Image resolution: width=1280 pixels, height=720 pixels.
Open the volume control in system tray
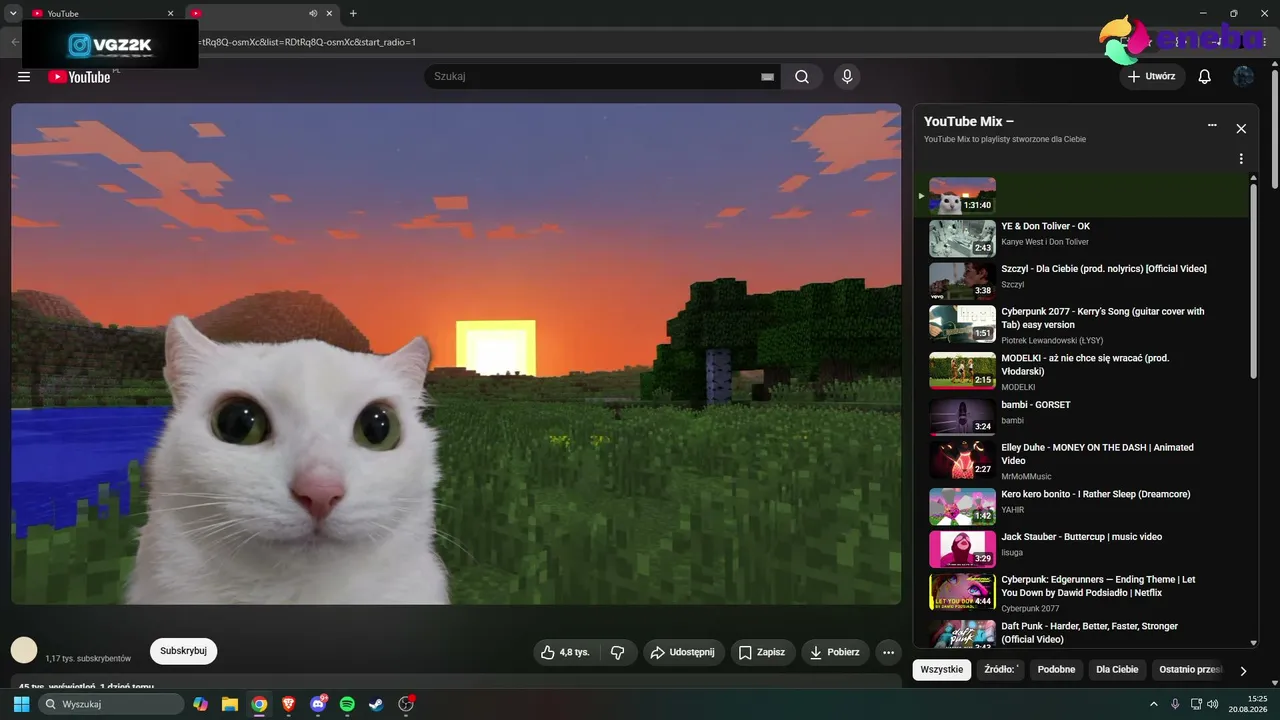[1213, 704]
